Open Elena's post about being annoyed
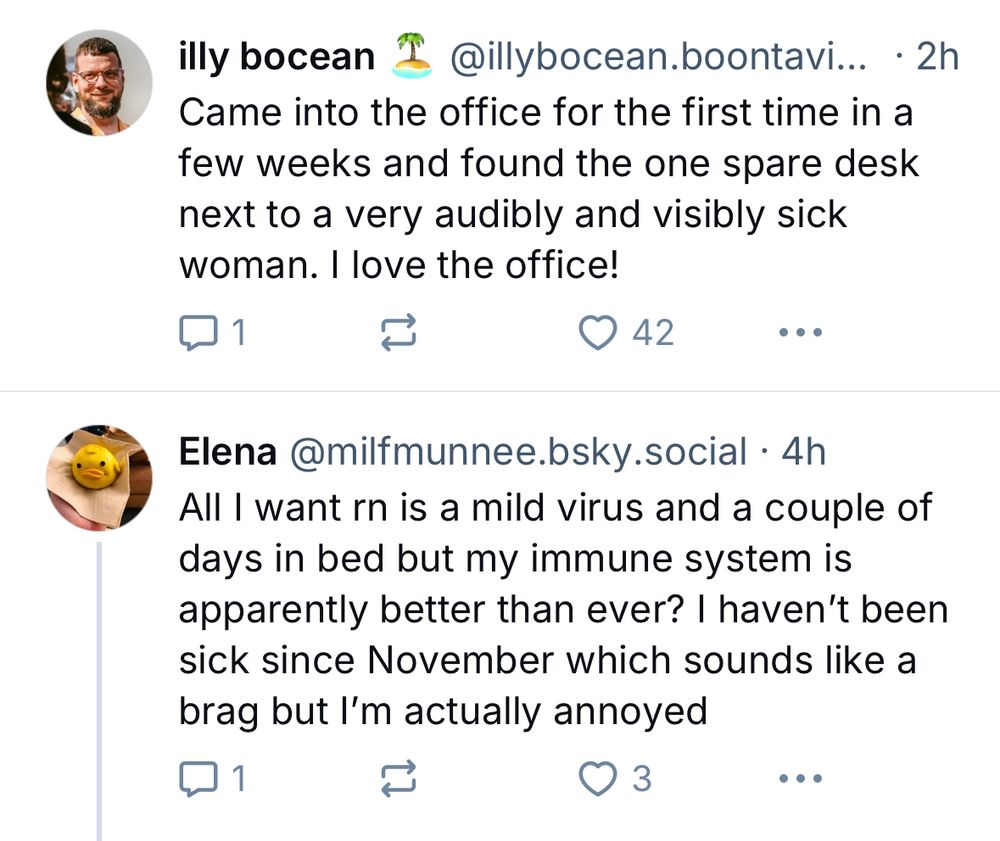Viewport: 1000px width, 841px height. pos(560,610)
